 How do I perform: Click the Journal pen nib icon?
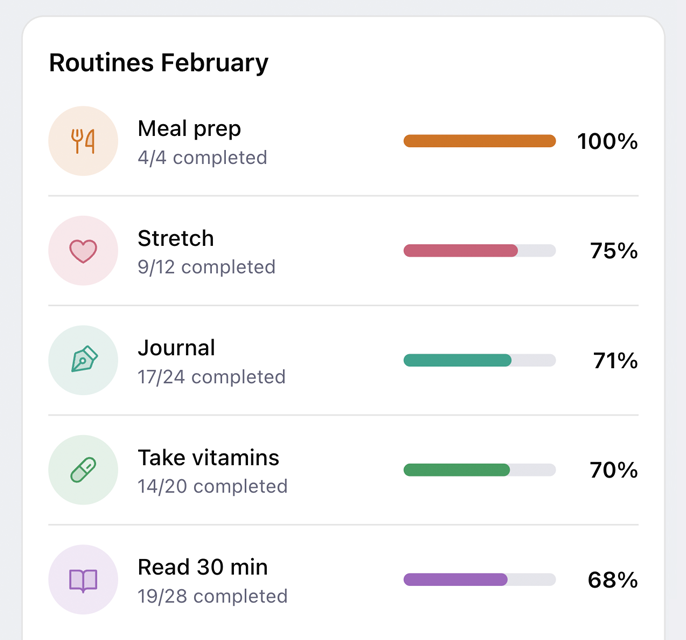point(83,360)
